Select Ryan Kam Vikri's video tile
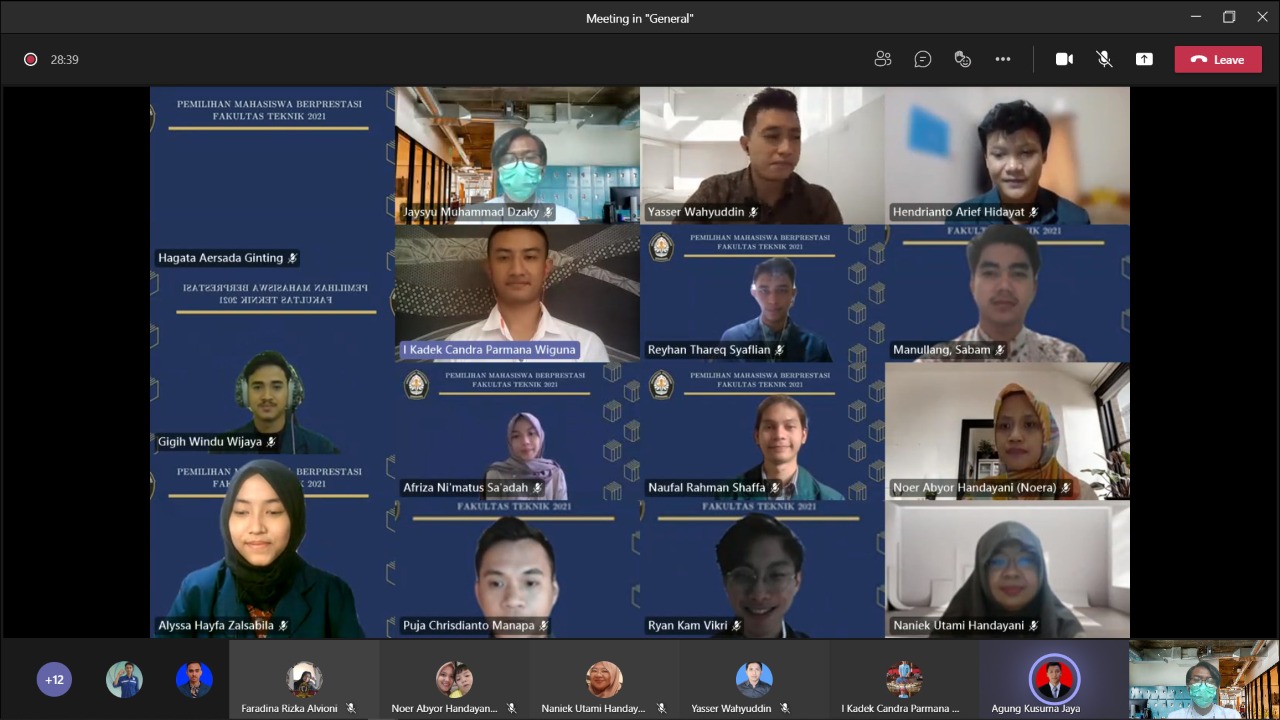Screen dimensions: 1280x720 (x=762, y=568)
